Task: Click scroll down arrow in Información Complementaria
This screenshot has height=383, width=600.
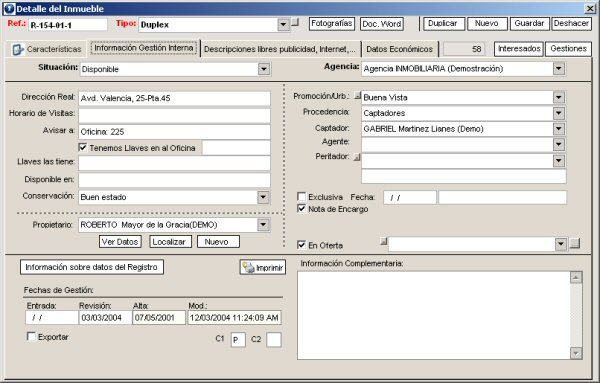Action: [576, 353]
